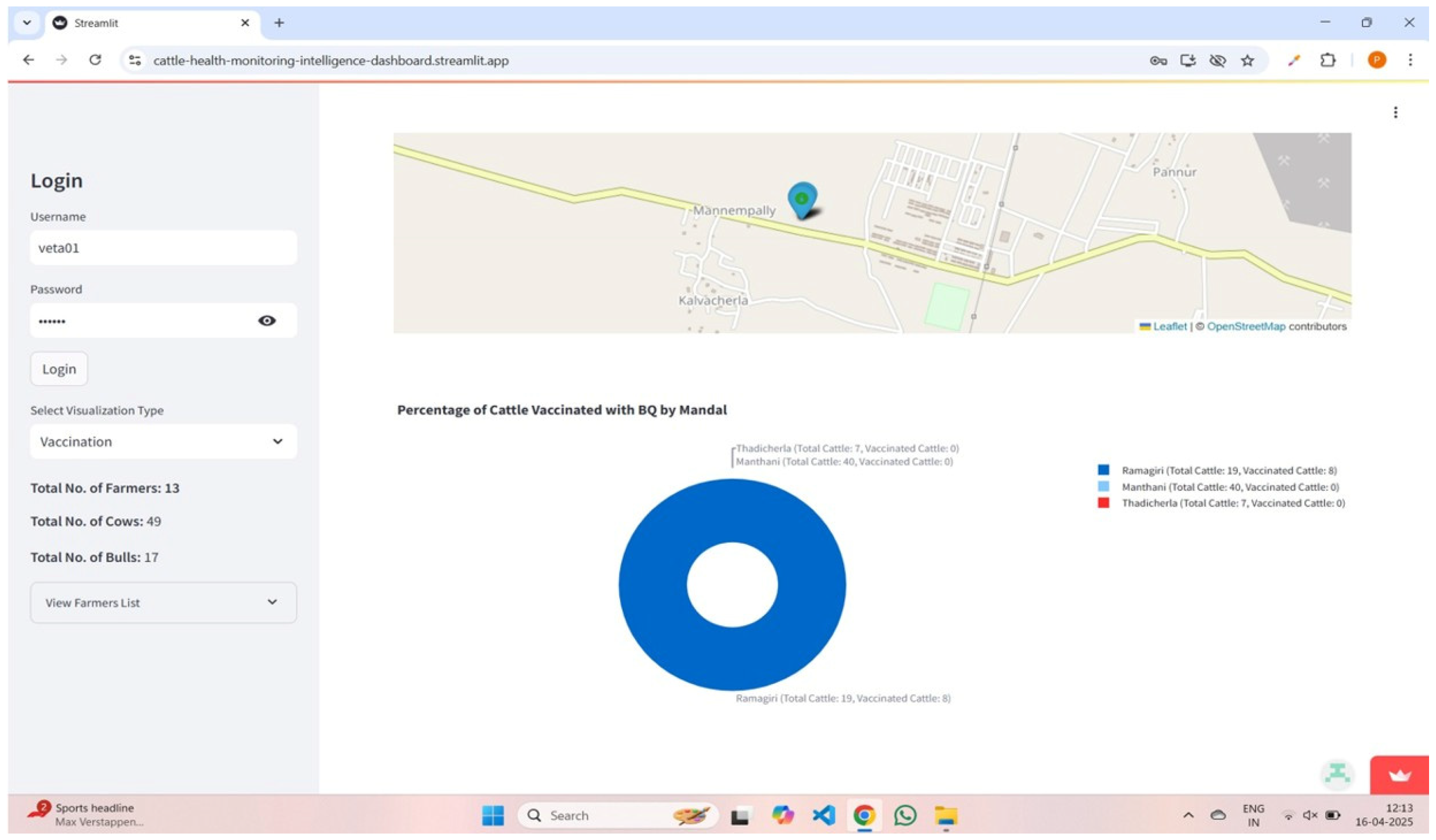Toggle Ramagiri legend entry in chart
The height and width of the screenshot is (840, 1436).
point(1229,471)
